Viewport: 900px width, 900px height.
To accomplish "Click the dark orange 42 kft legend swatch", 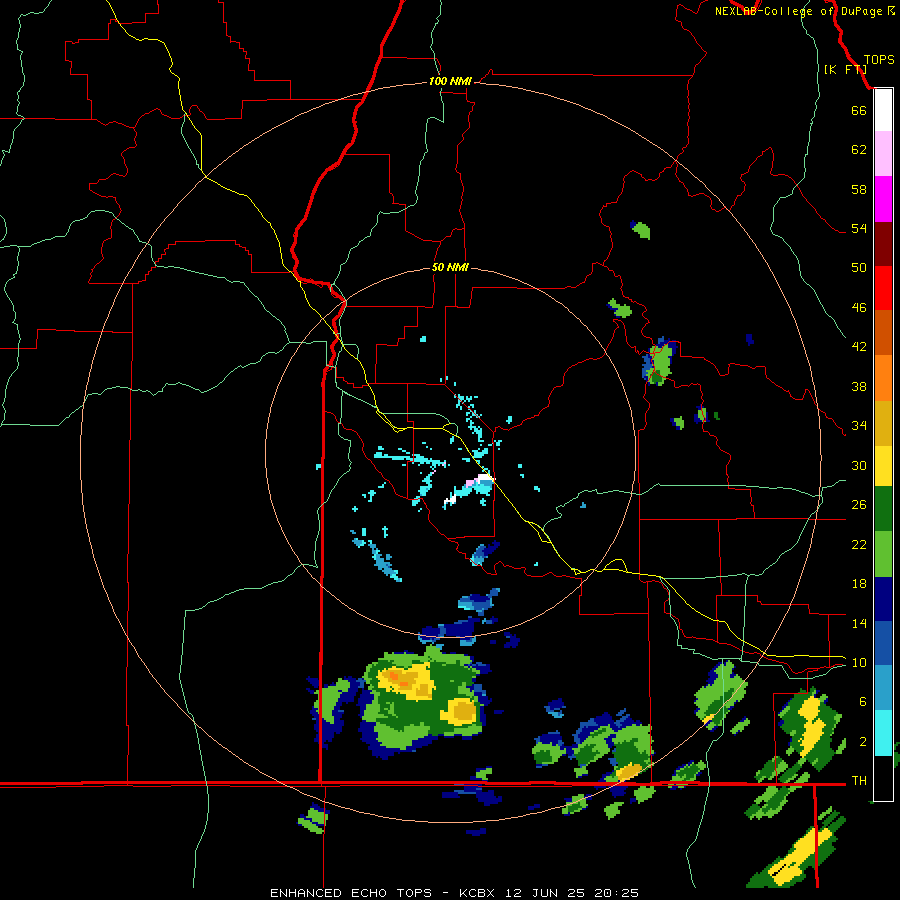I will tap(883, 332).
